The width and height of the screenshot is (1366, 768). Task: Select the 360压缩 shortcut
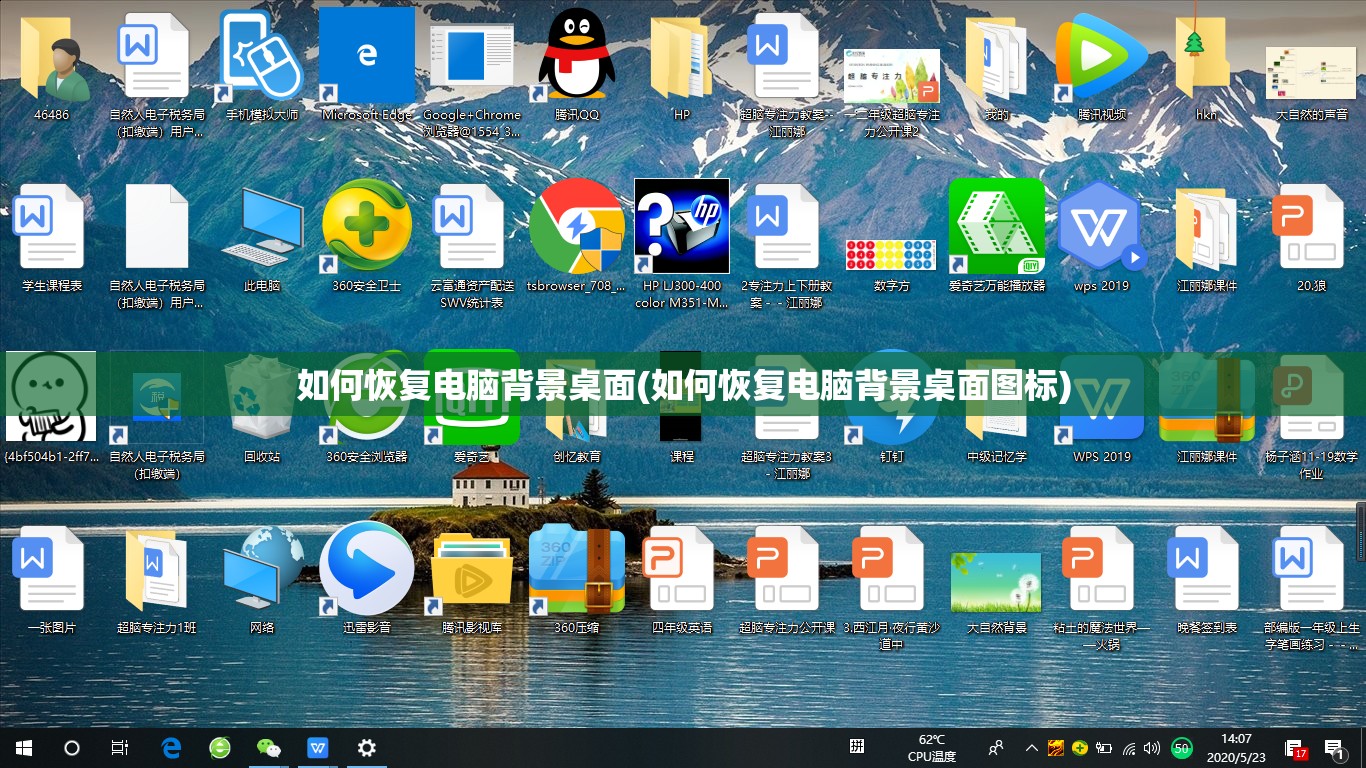tap(577, 570)
